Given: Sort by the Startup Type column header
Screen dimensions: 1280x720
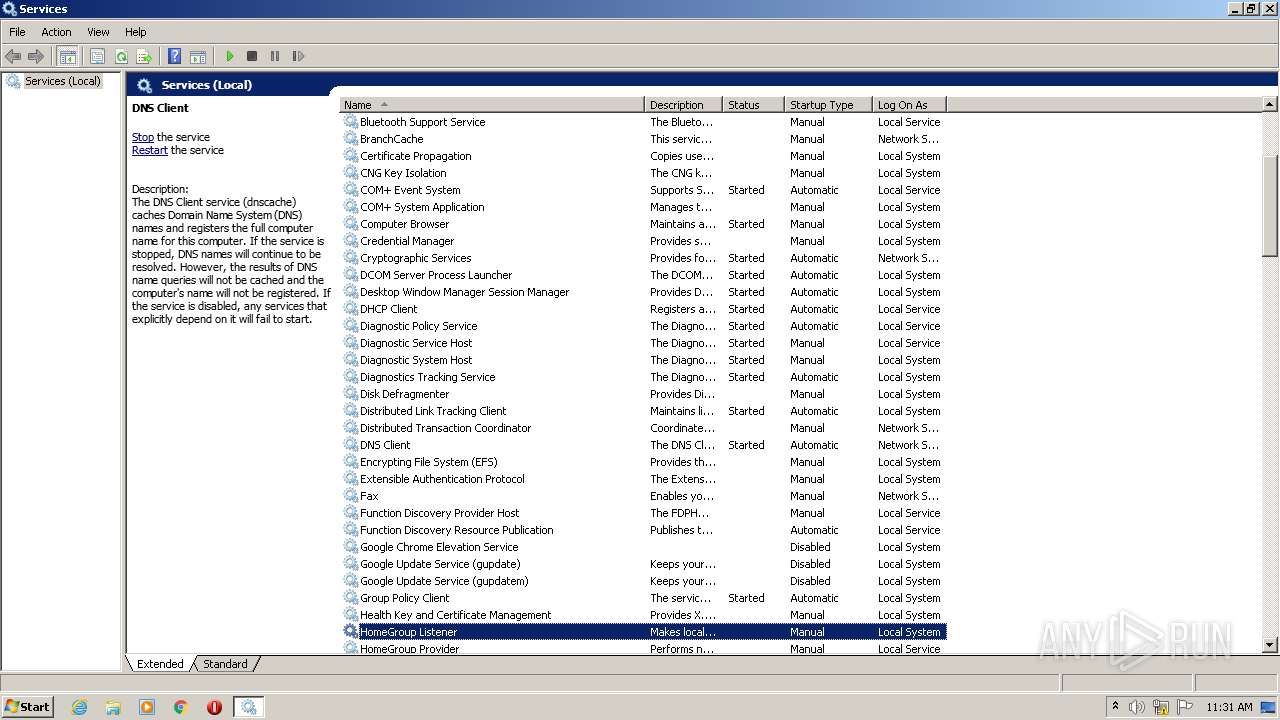Looking at the screenshot, I should [x=828, y=105].
